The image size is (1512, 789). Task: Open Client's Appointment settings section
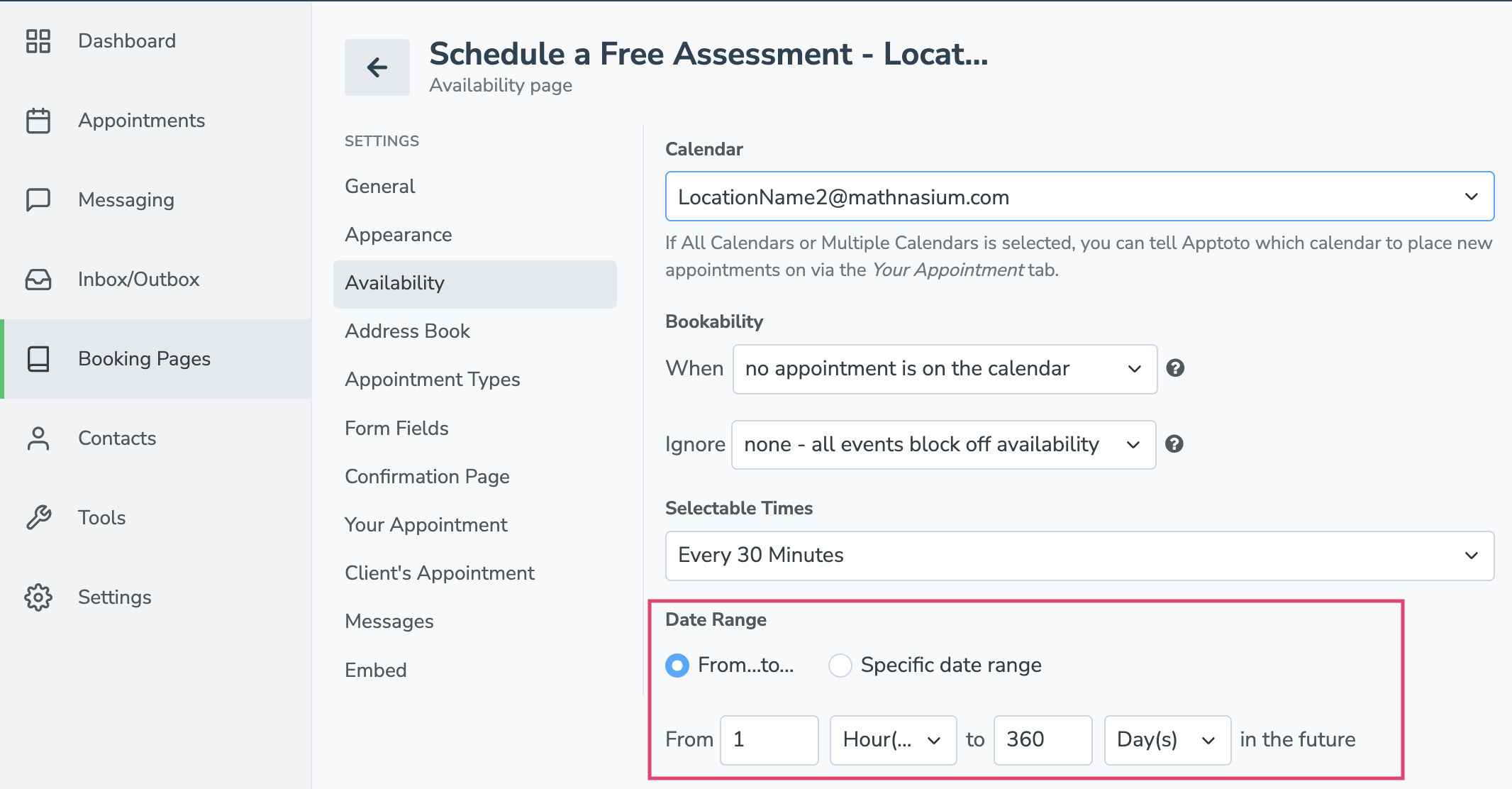(x=475, y=573)
